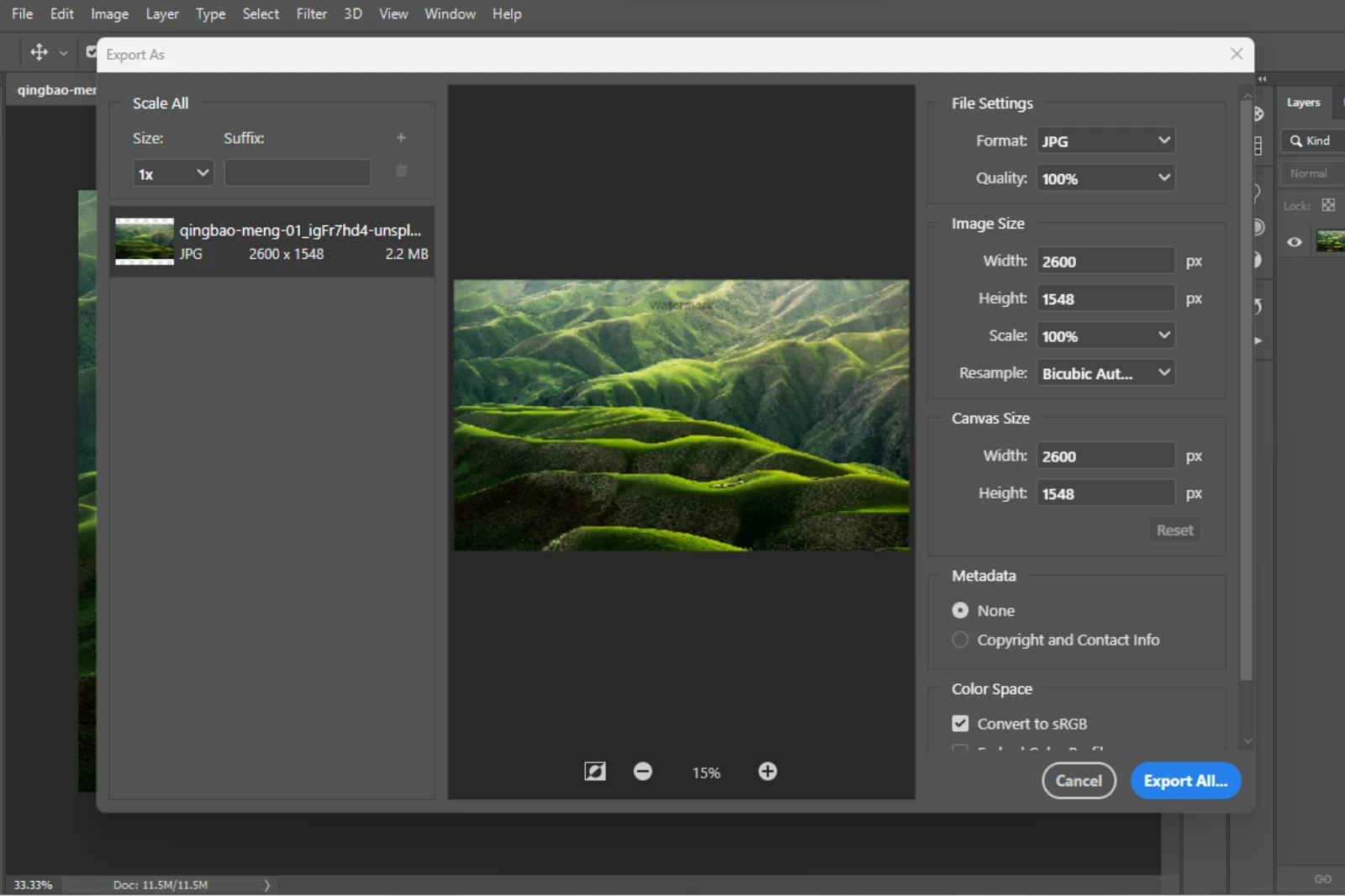This screenshot has width=1345, height=896.
Task: Open the Format dropdown showing JPG
Action: 1105,140
